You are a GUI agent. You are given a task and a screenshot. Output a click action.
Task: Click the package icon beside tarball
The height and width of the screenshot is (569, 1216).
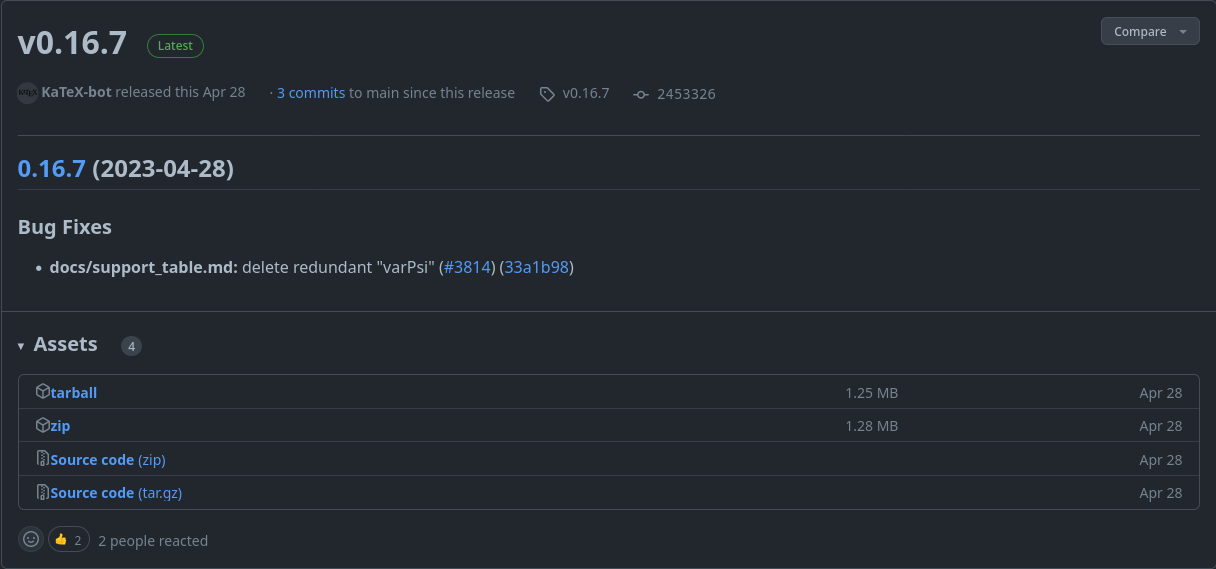pos(43,391)
